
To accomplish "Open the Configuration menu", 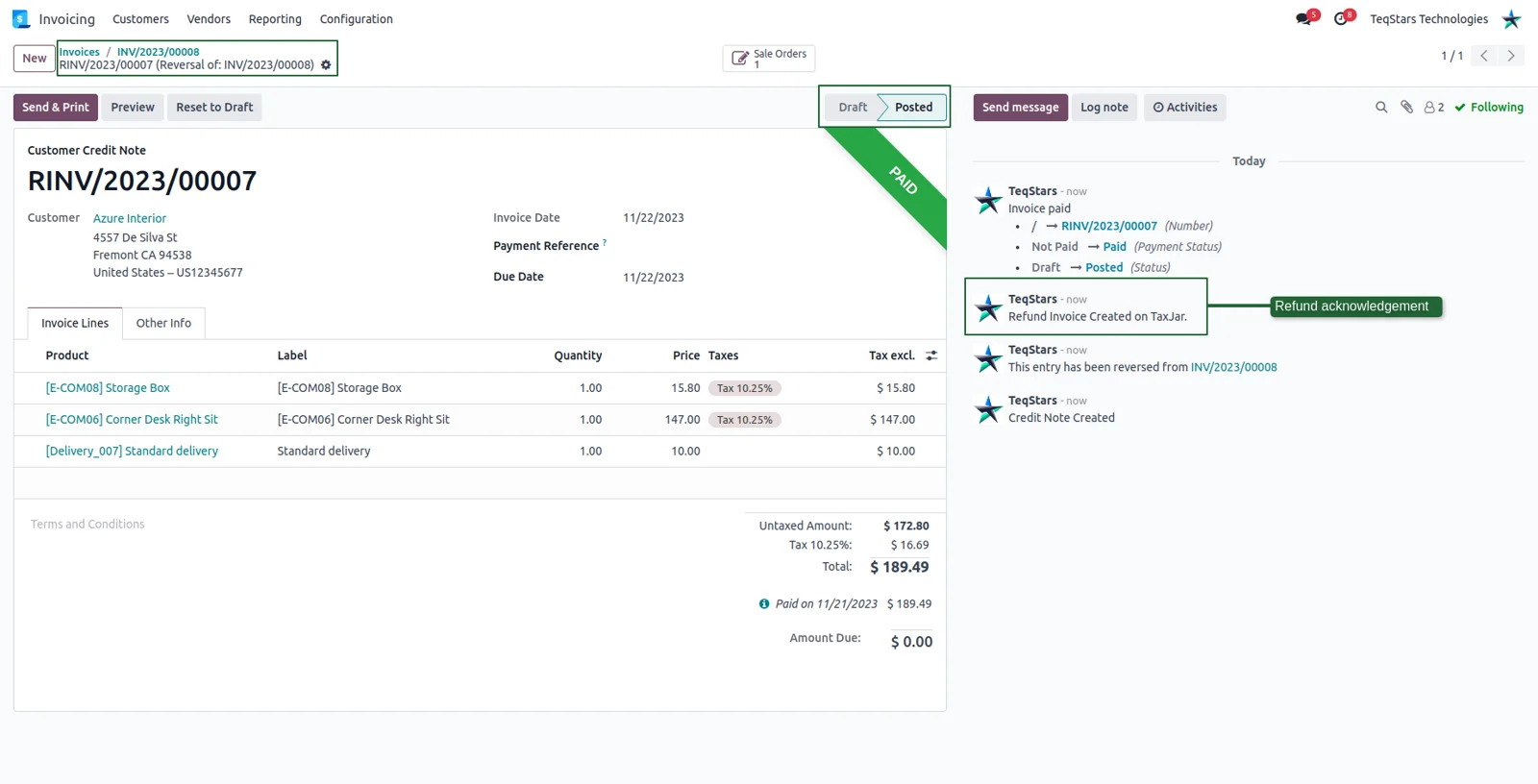I will point(357,19).
